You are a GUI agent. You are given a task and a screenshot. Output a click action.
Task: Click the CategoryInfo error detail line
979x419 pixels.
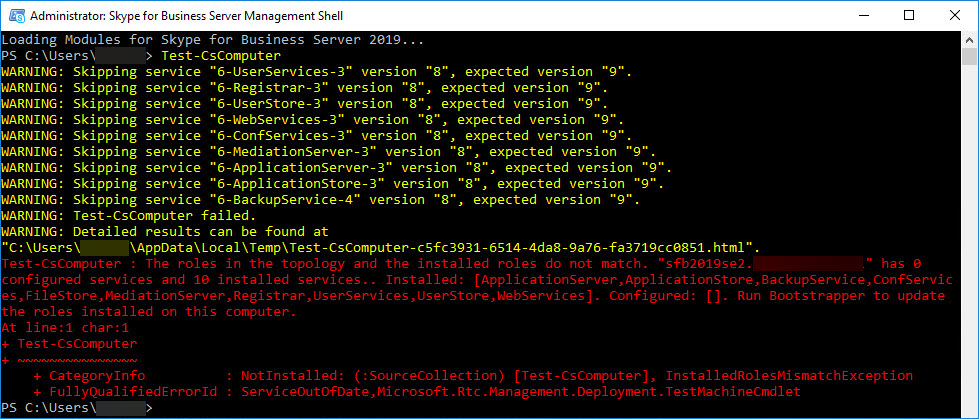coord(473,376)
